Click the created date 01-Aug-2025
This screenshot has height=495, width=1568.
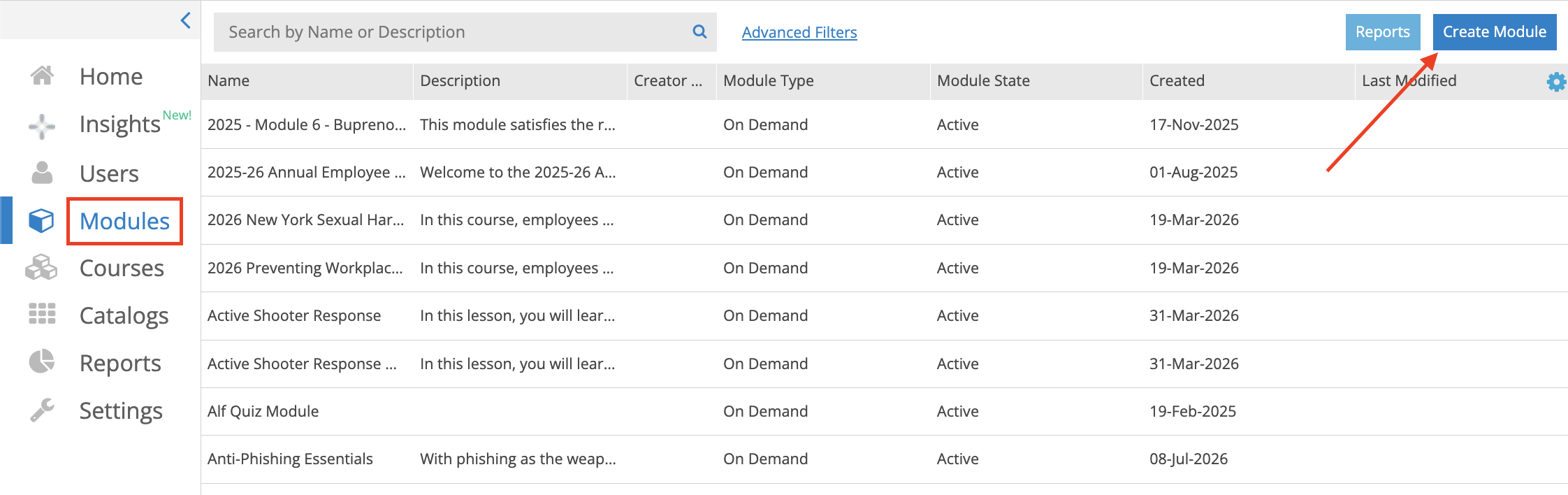pos(1193,173)
